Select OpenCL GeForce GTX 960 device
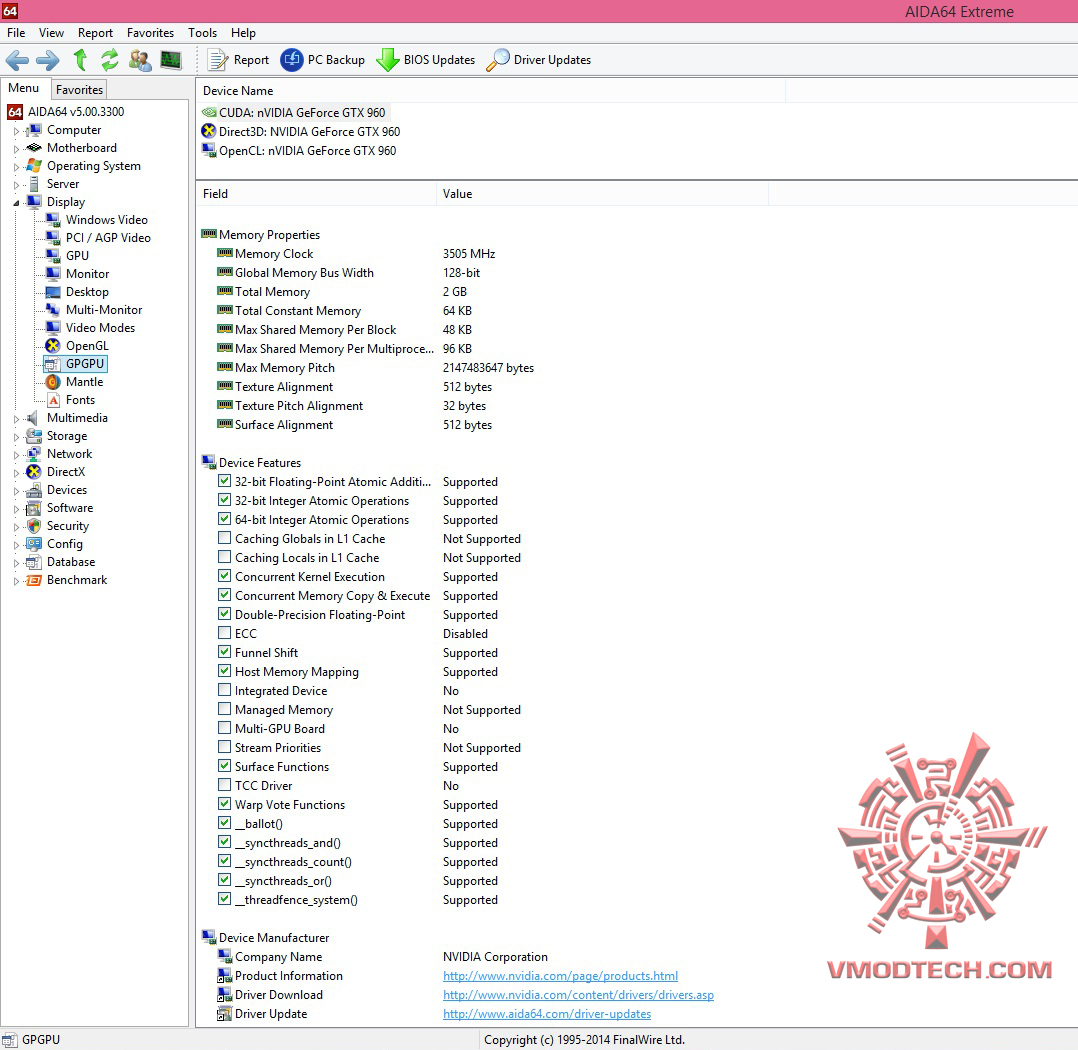Image resolution: width=1078 pixels, height=1050 pixels. point(299,151)
